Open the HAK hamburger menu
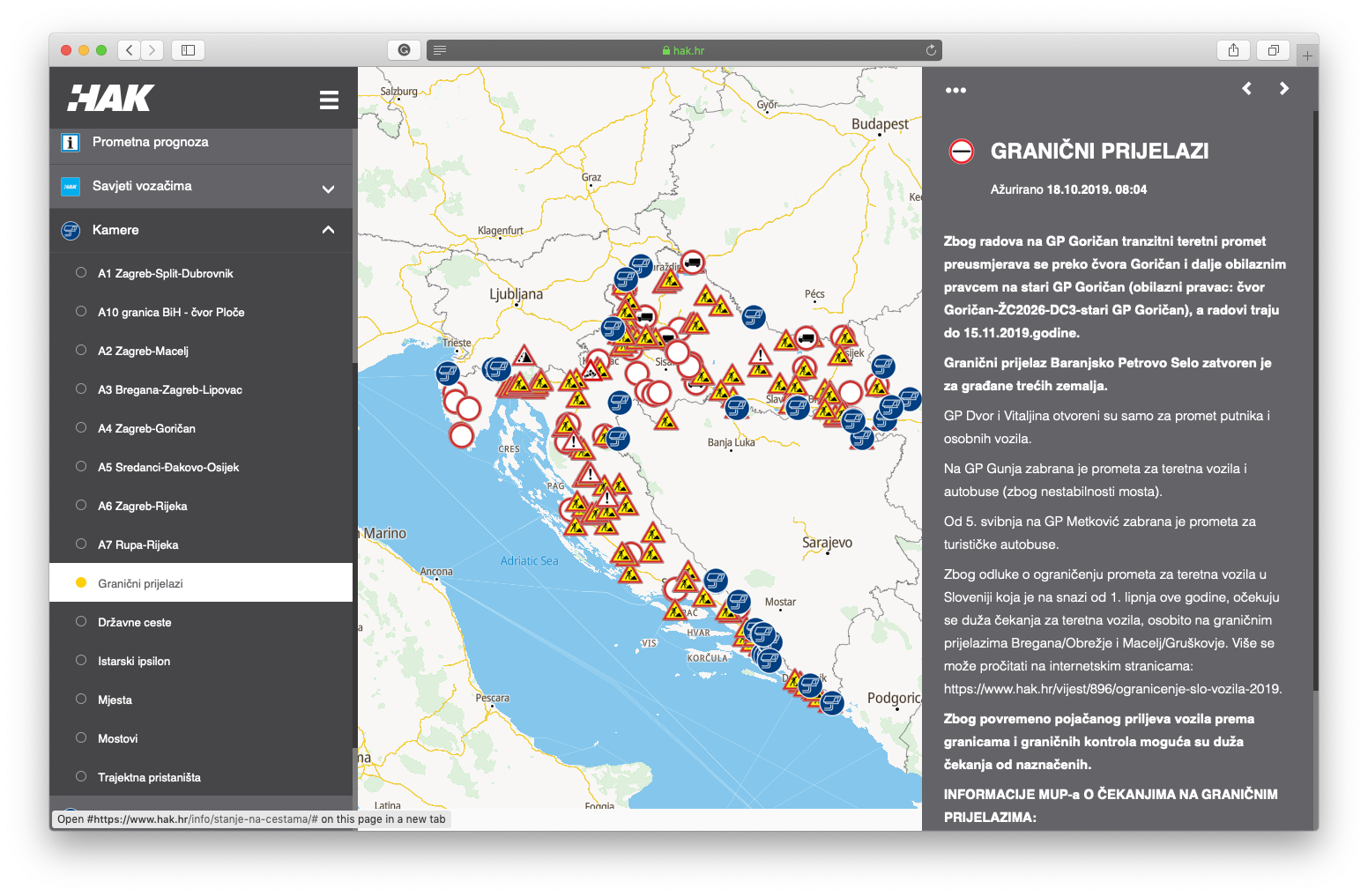This screenshot has height=896, width=1368. click(x=329, y=100)
